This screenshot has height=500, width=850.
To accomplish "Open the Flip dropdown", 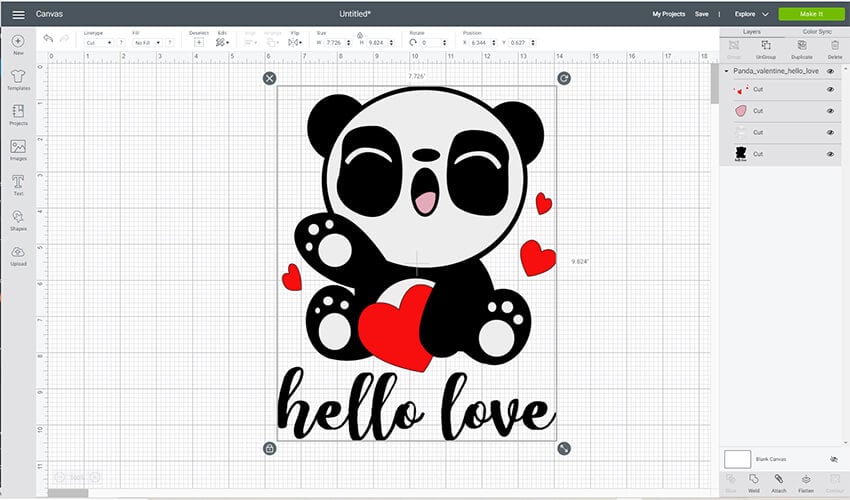I will [x=295, y=42].
